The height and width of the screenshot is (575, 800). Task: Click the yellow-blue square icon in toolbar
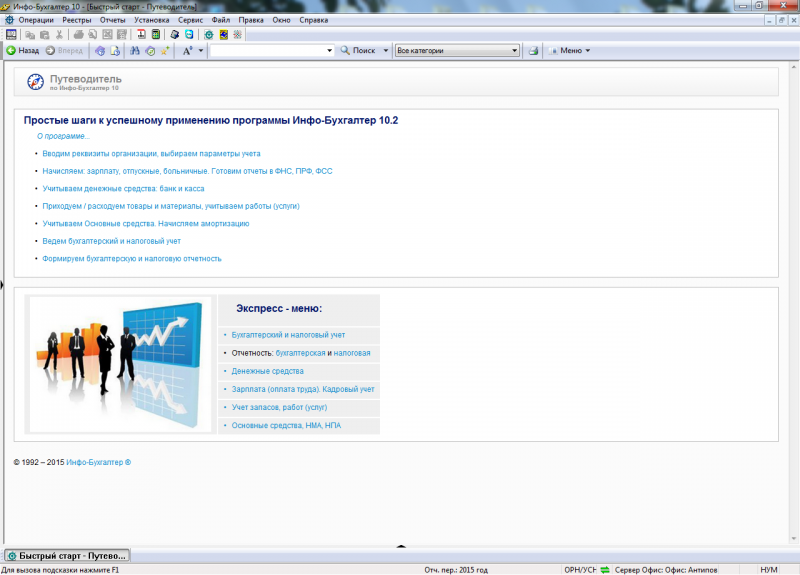coord(223,35)
